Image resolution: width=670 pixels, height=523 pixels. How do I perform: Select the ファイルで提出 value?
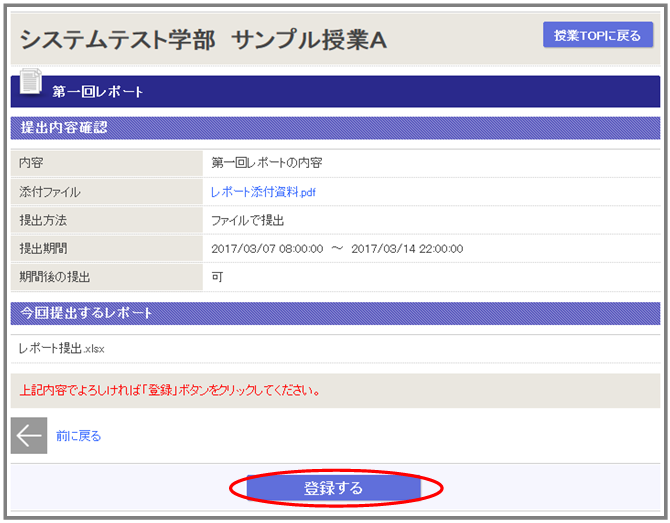coord(248,220)
